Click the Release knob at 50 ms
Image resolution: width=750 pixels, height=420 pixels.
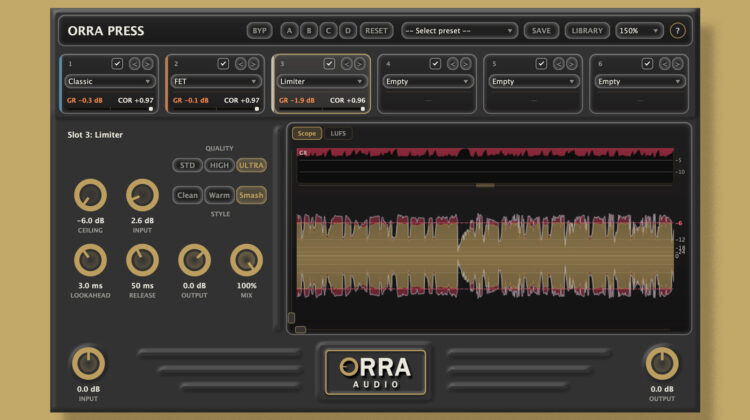(x=142, y=260)
